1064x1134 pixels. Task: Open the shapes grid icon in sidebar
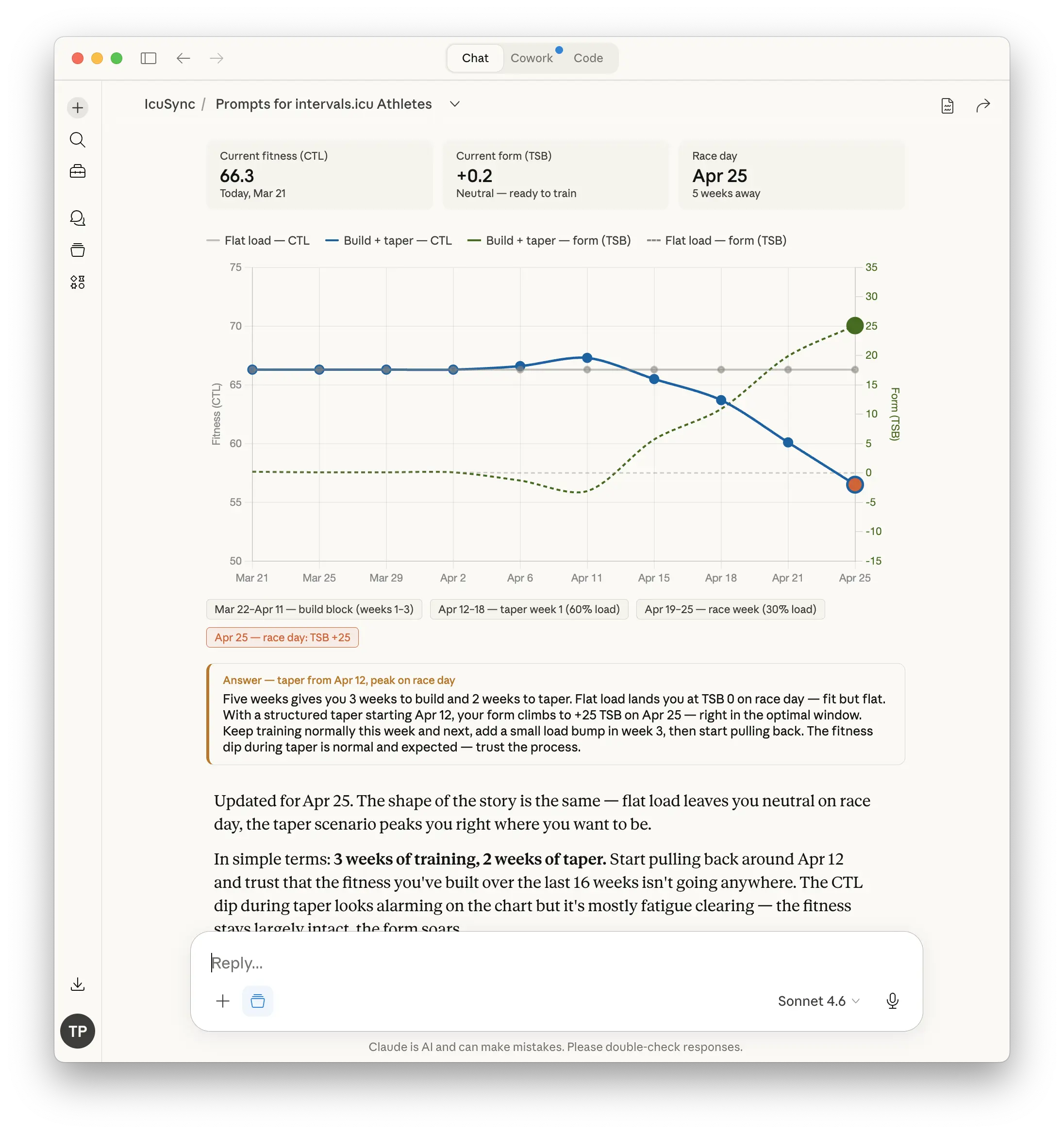[78, 282]
